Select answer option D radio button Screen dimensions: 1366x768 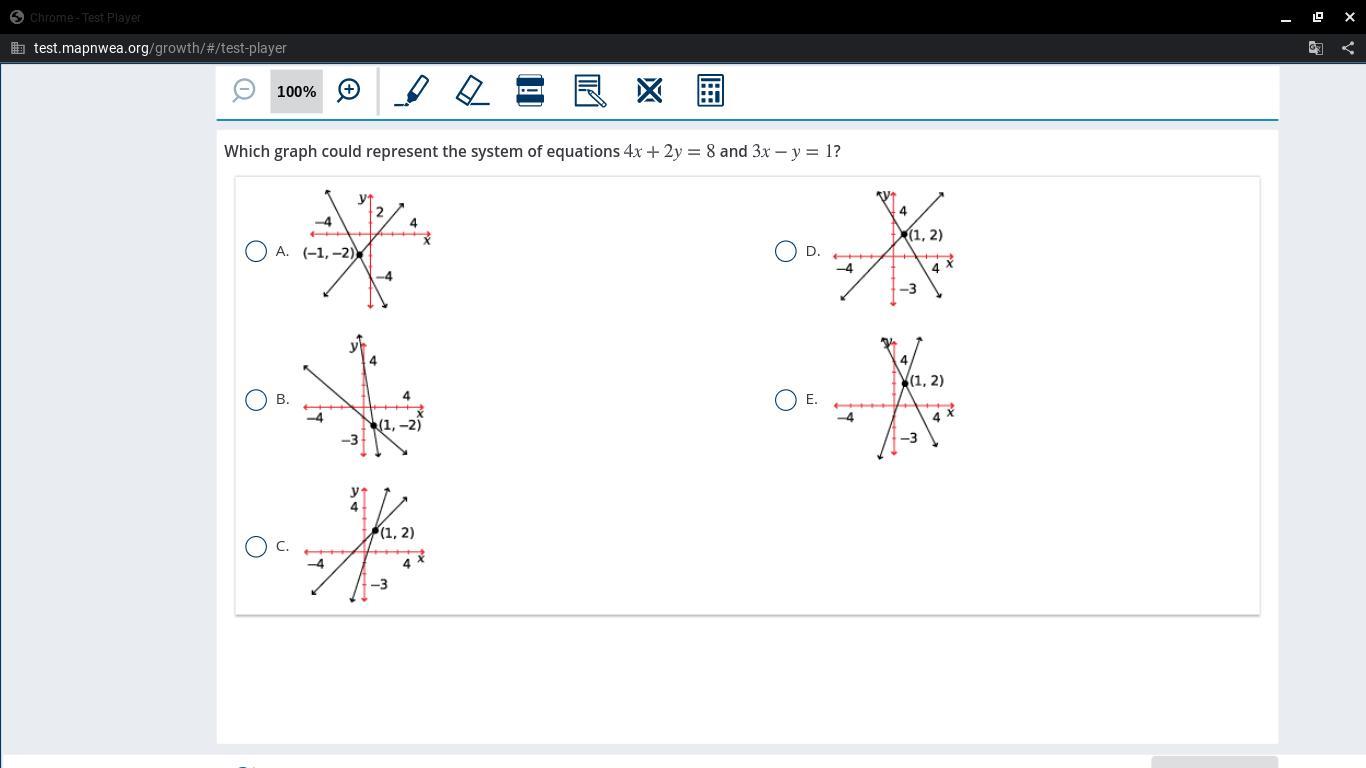pyautogui.click(x=786, y=251)
